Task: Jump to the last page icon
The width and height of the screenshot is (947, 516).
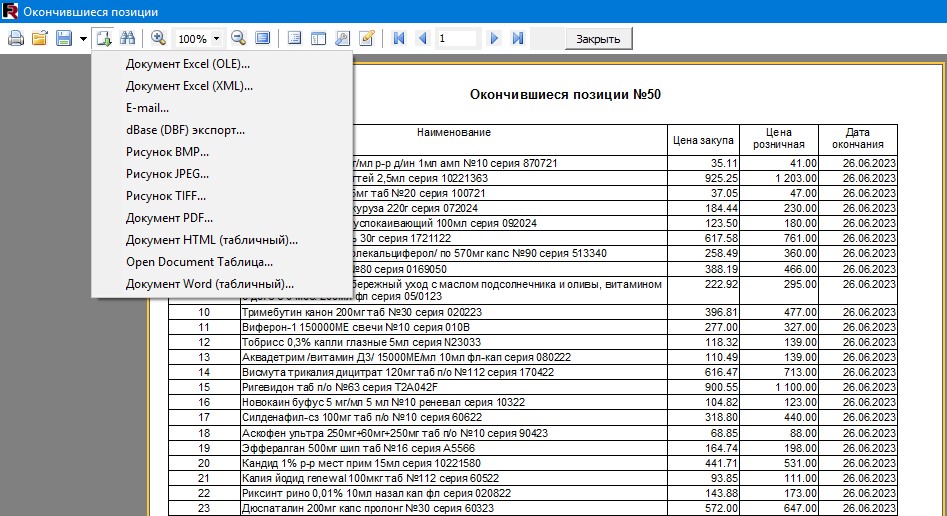Action: (x=518, y=39)
